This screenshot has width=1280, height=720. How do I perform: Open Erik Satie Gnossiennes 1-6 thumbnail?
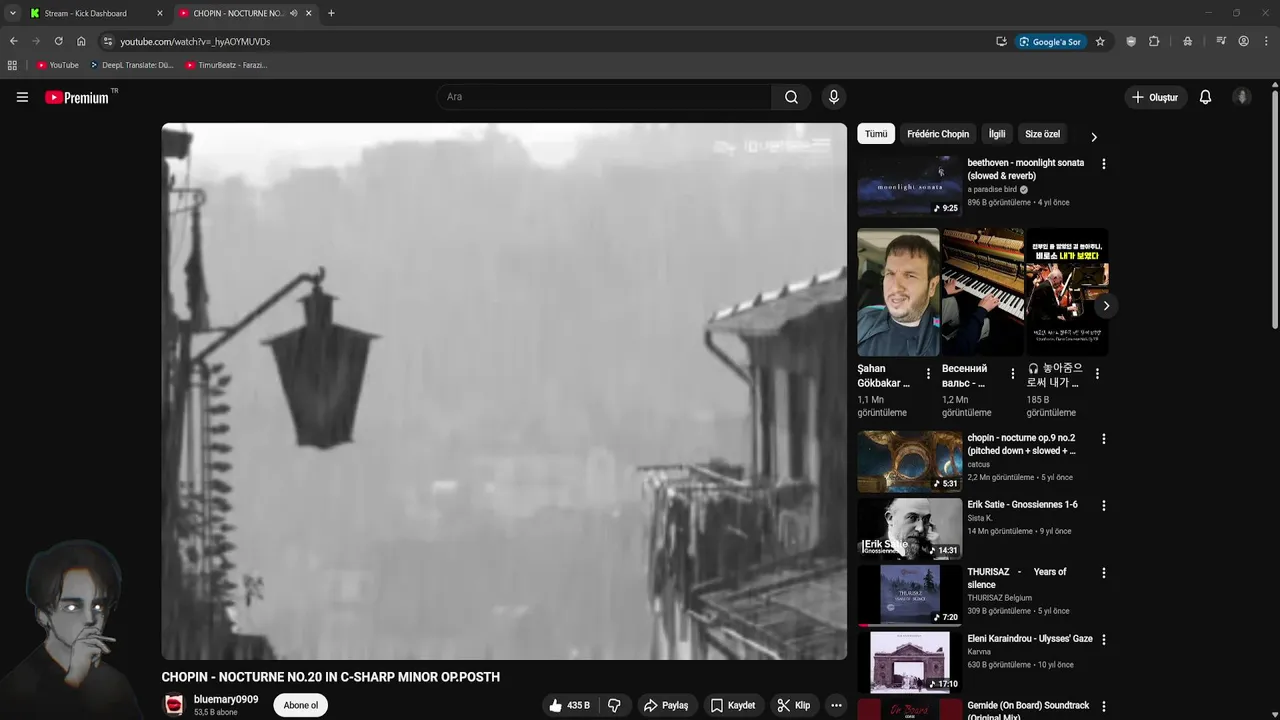click(x=909, y=528)
